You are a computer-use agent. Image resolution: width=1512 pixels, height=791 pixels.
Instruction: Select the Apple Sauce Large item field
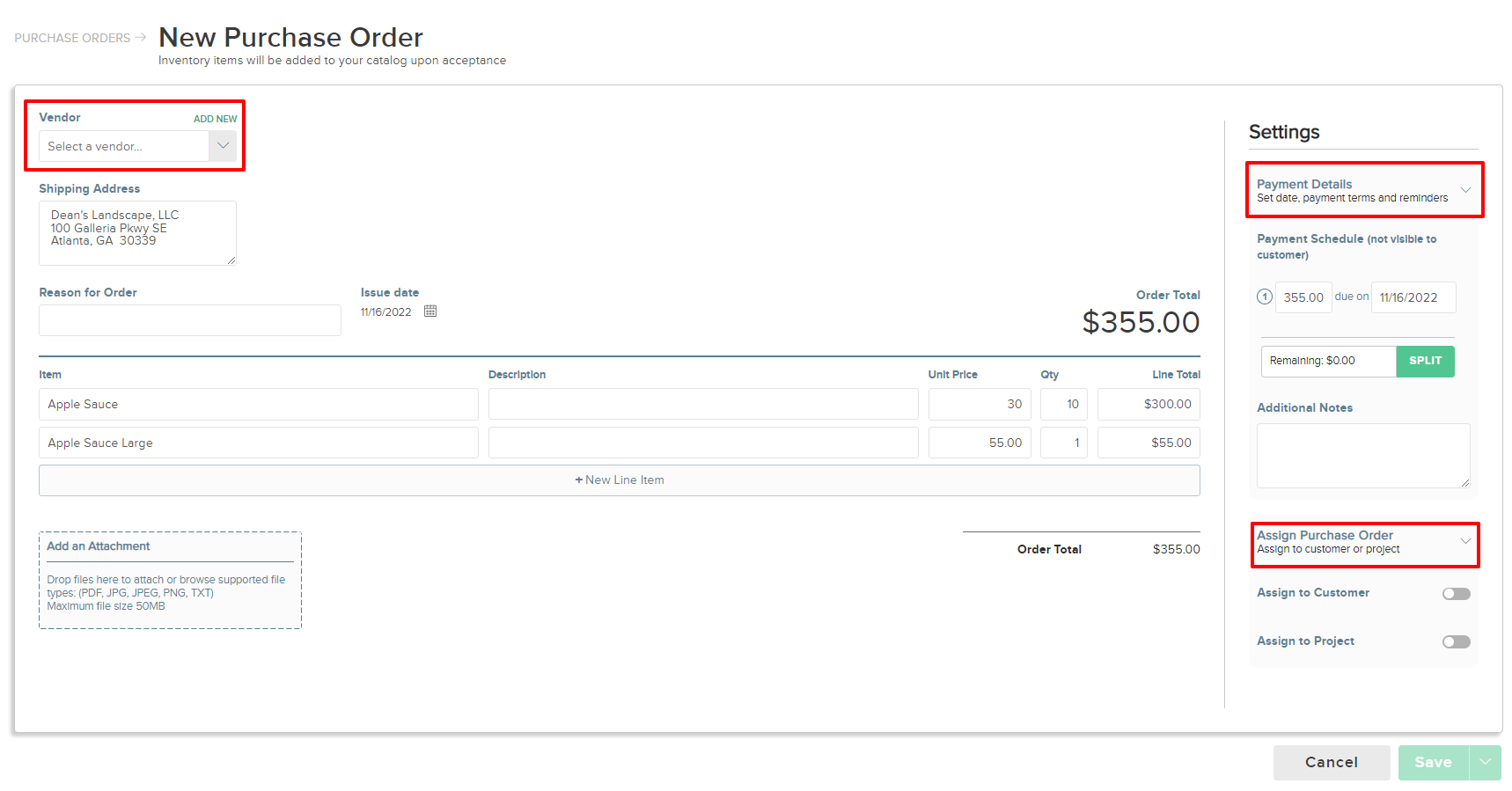pos(259,443)
